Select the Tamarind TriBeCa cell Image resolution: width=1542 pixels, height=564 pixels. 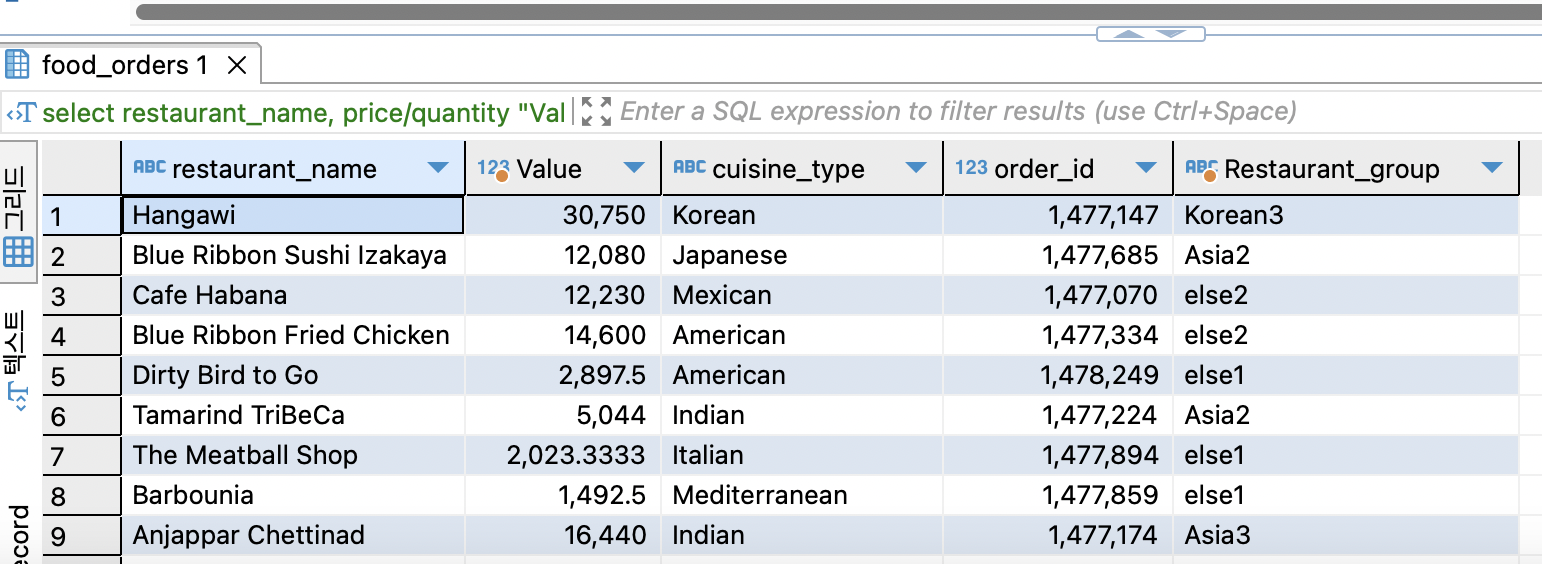[x=293, y=415]
